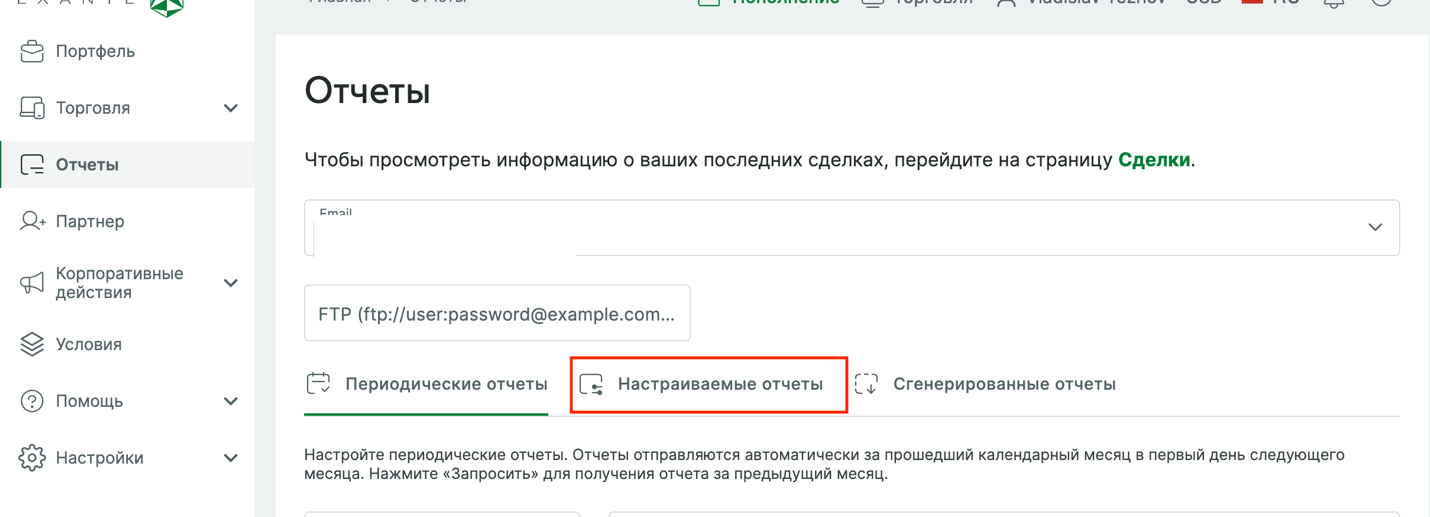Screen dimensions: 1430x517
Task: Click the Условия layers icon
Action: (x=32, y=344)
